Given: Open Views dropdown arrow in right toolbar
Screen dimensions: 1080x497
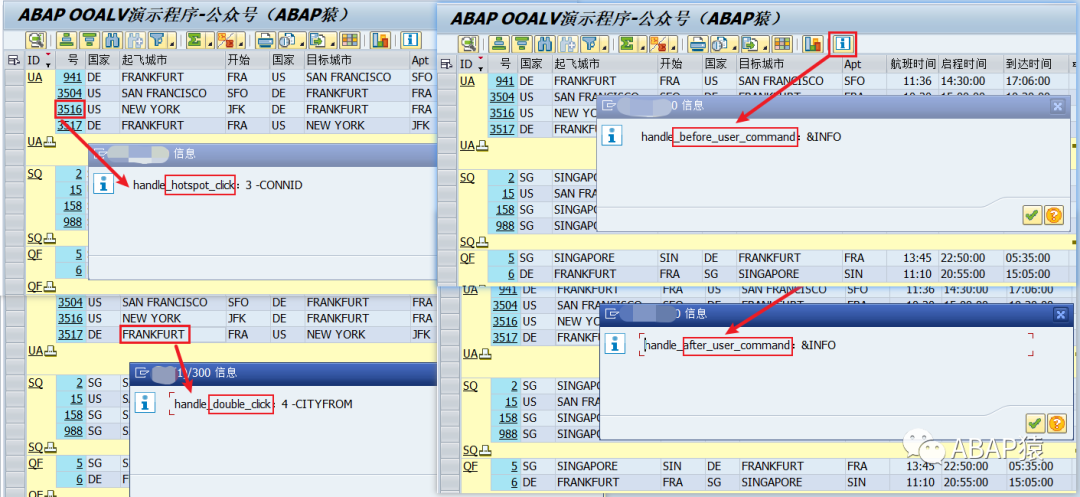Looking at the screenshot, I should click(735, 45).
